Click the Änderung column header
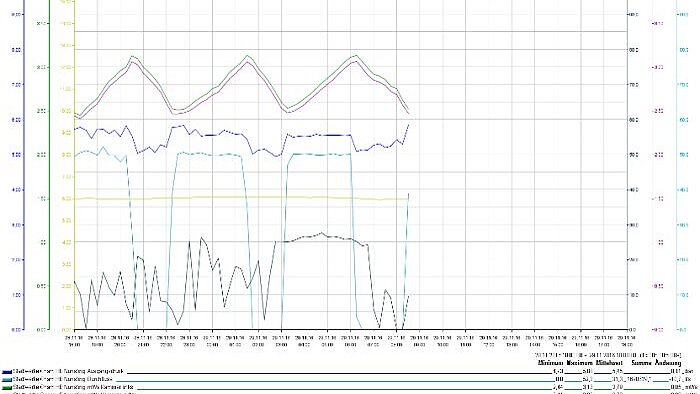The height and width of the screenshot is (394, 700). pyautogui.click(x=668, y=363)
